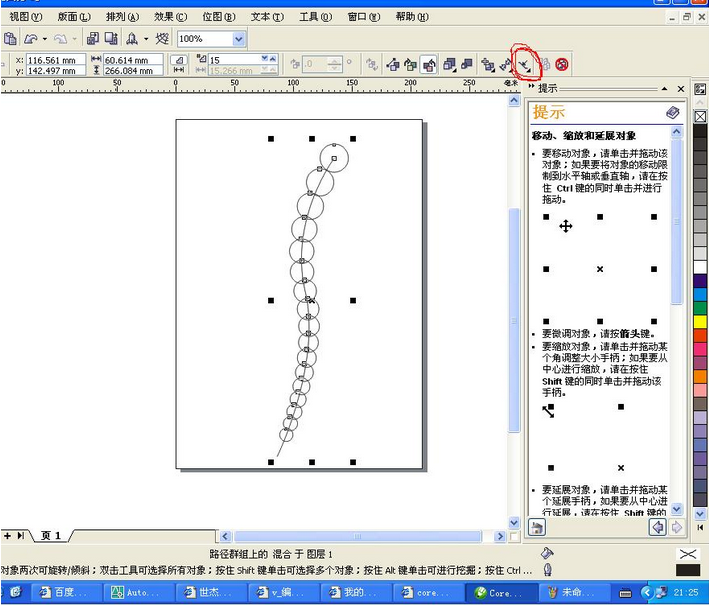Click the Application launcher rocket icon
The width and height of the screenshot is (709, 605).
click(x=132, y=39)
